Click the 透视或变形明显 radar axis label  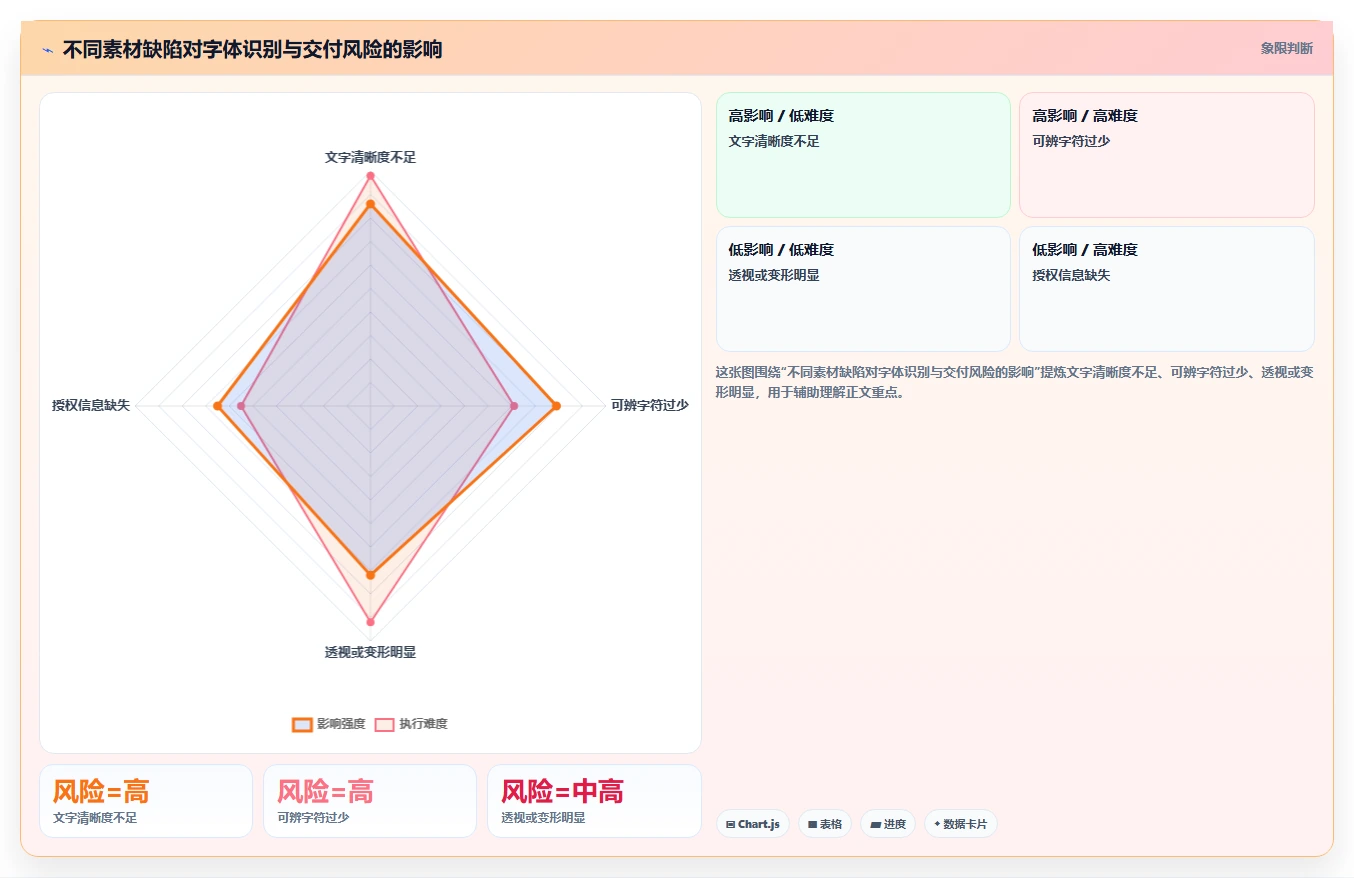coord(370,652)
